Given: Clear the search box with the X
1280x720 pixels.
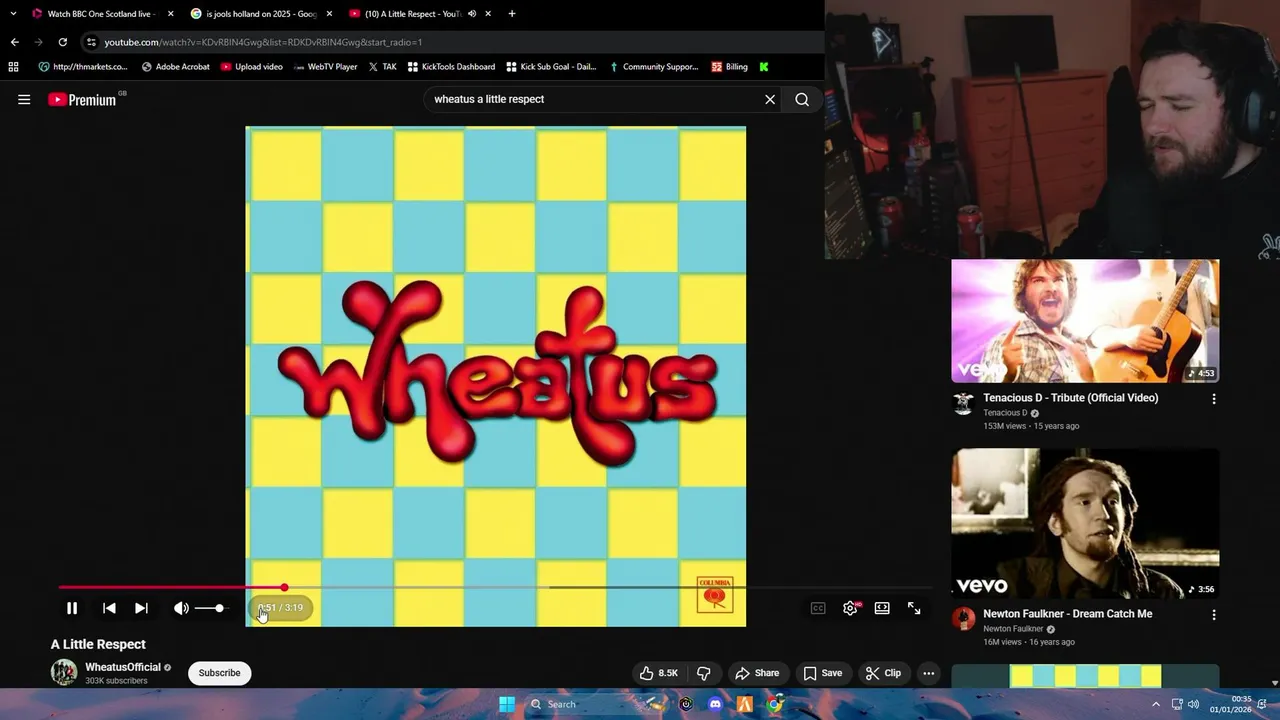Looking at the screenshot, I should click(770, 99).
